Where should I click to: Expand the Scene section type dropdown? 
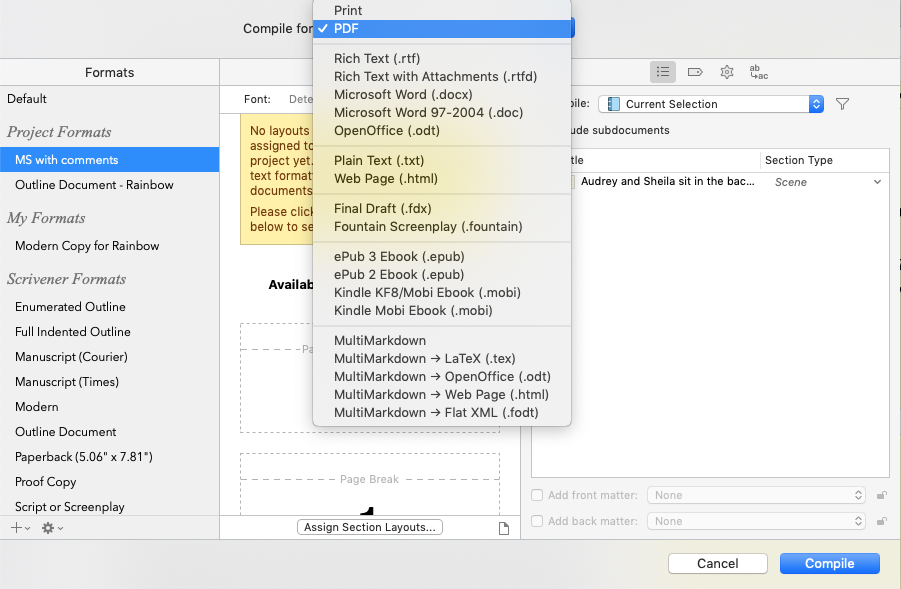click(x=877, y=182)
